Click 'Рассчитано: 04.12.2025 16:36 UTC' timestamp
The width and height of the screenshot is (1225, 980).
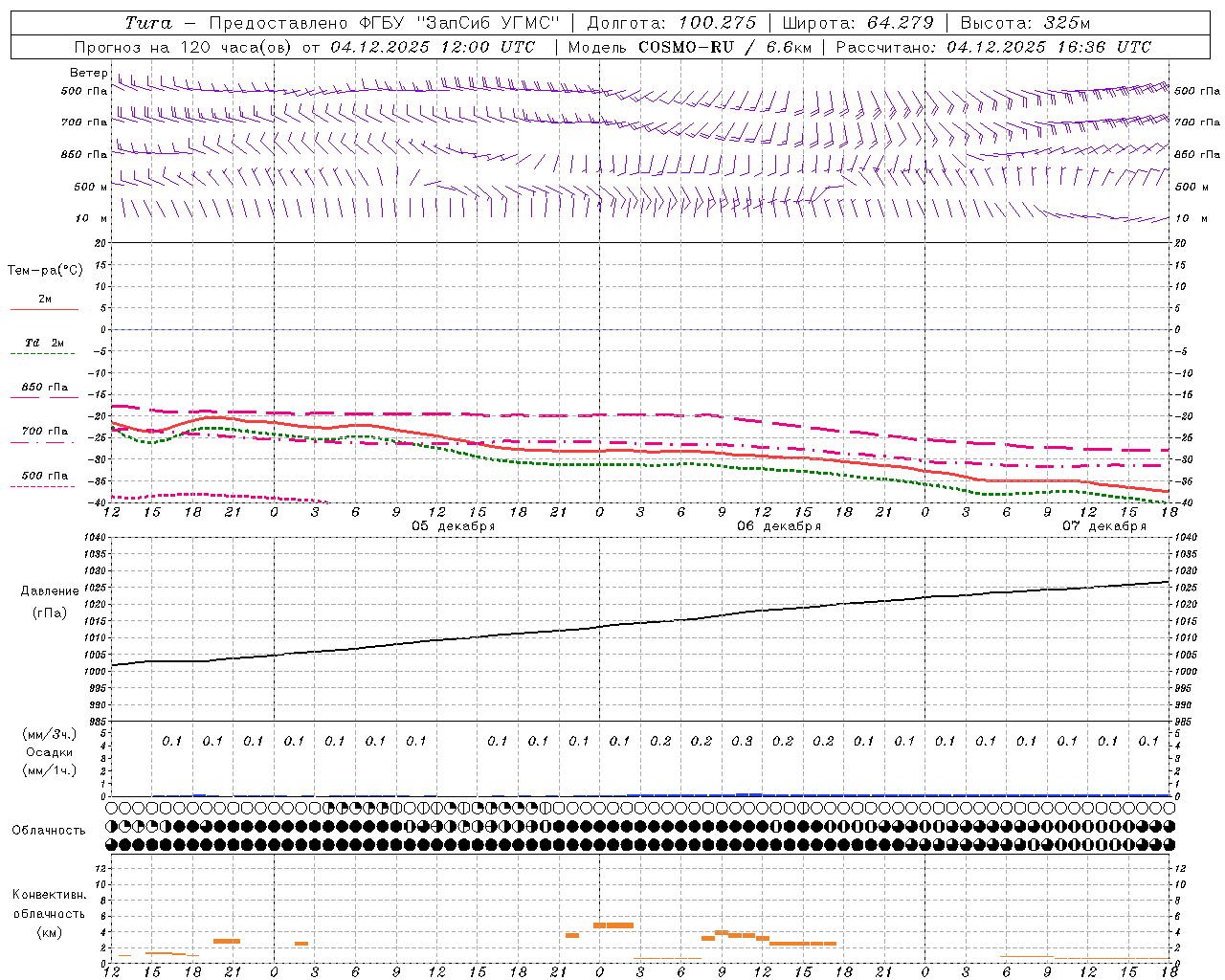click(x=993, y=47)
